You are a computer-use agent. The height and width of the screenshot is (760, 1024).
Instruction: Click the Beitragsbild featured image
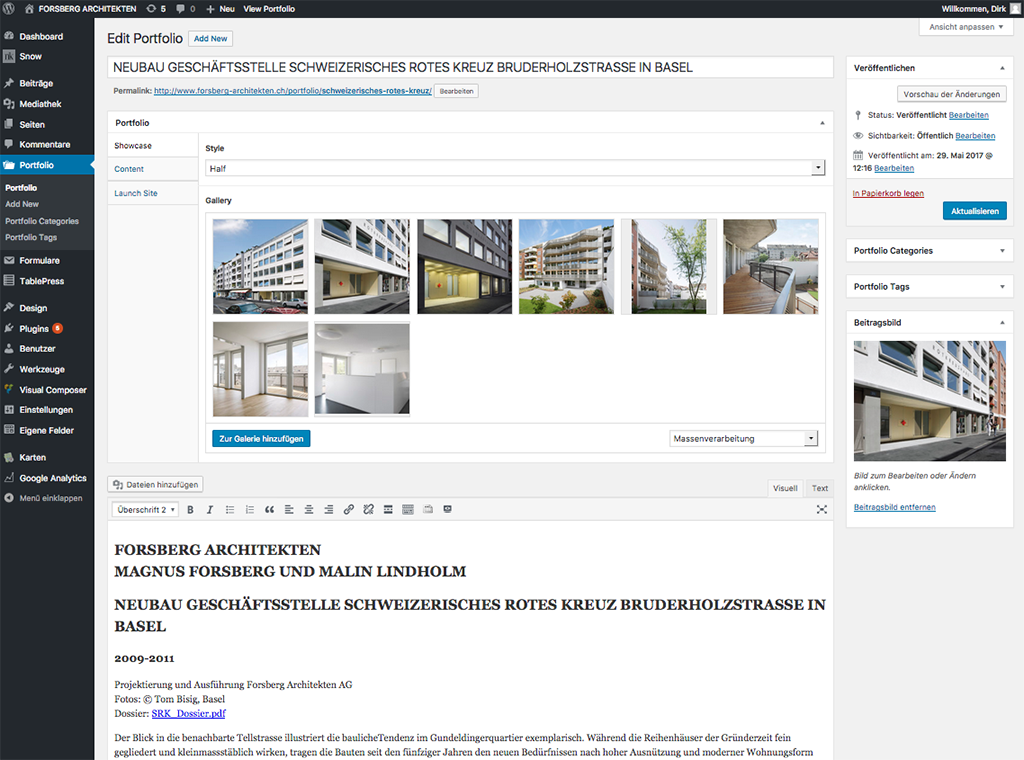[930, 401]
